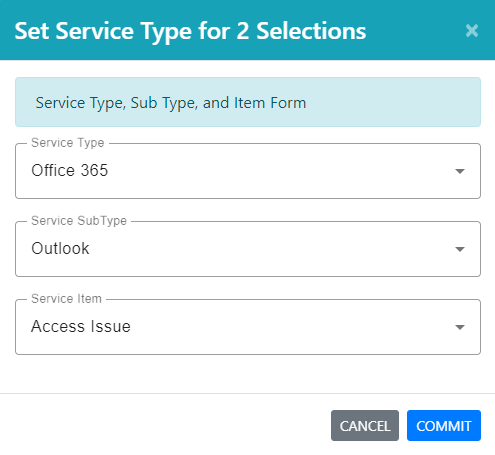Click the arrow icon in Service Item field
The image size is (495, 455).
(x=460, y=327)
